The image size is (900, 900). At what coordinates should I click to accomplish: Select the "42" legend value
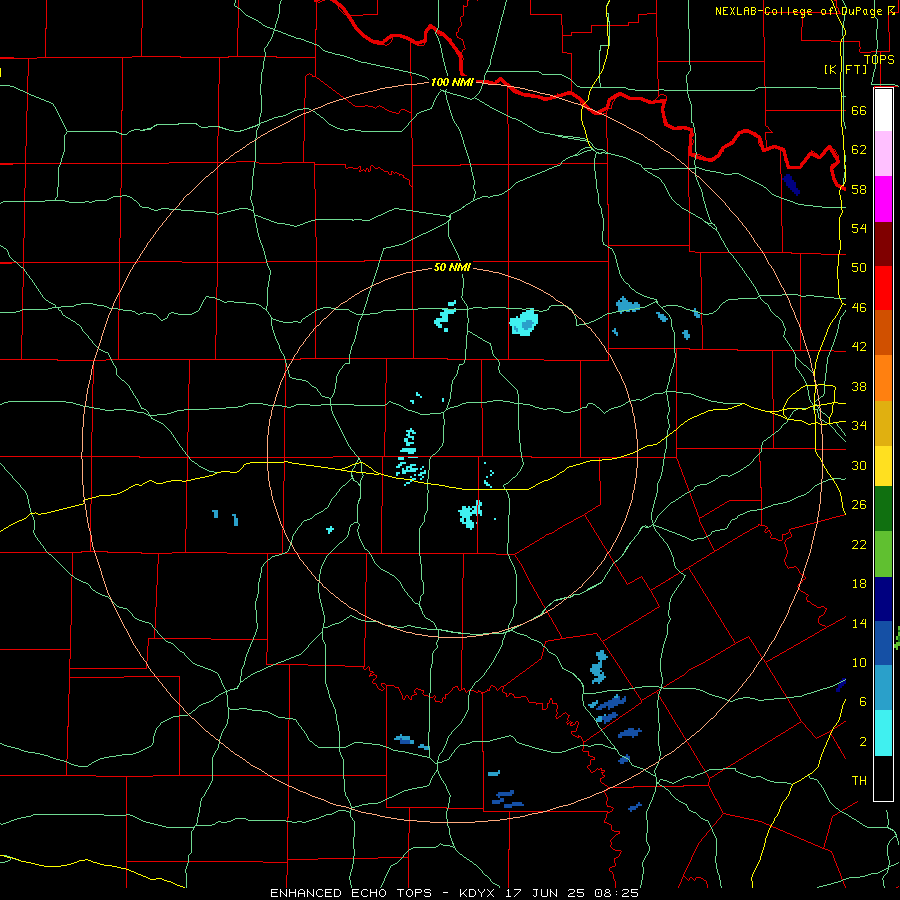[x=859, y=347]
